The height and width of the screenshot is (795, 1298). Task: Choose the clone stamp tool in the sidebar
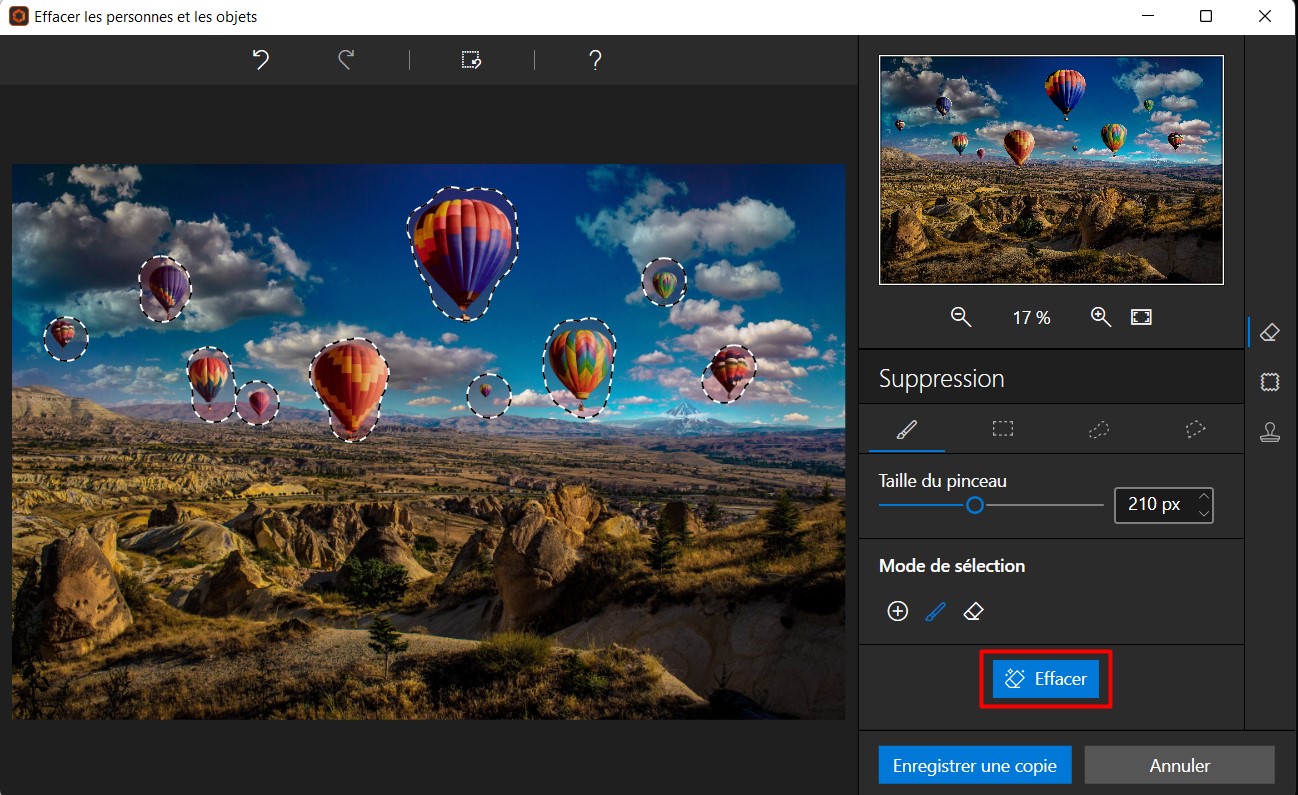coord(1270,432)
